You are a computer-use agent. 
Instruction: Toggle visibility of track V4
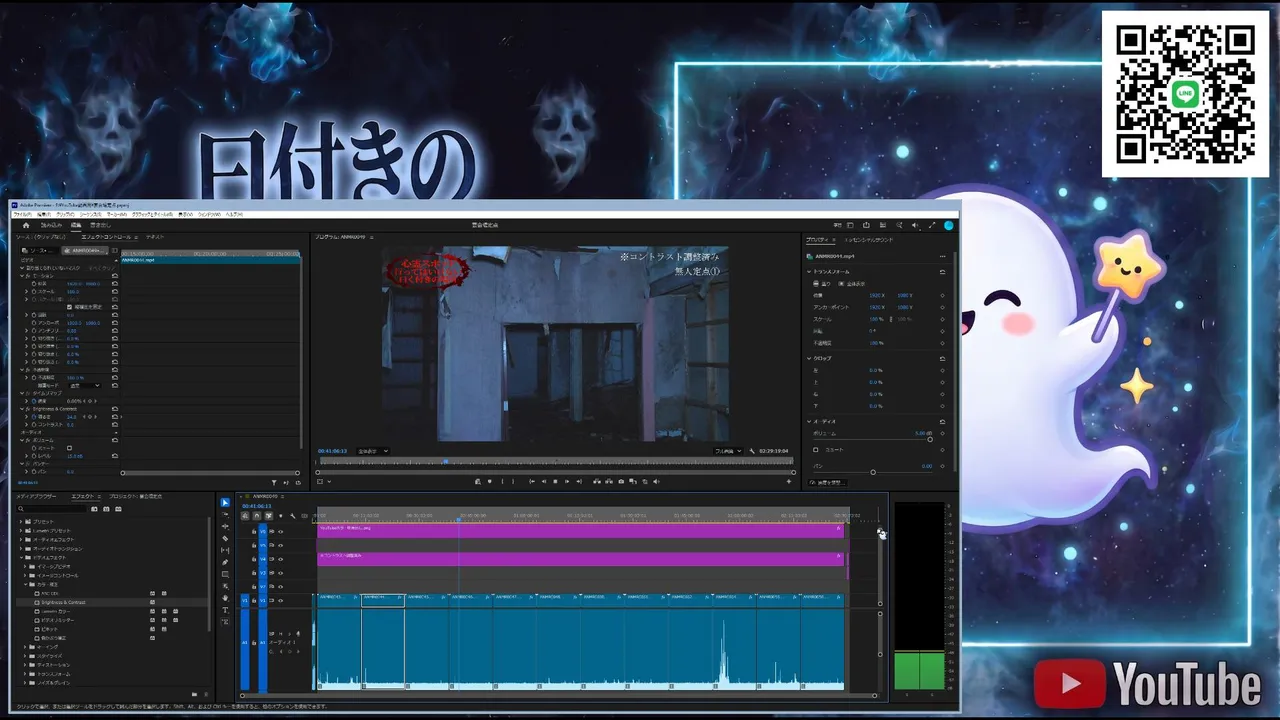coord(280,559)
